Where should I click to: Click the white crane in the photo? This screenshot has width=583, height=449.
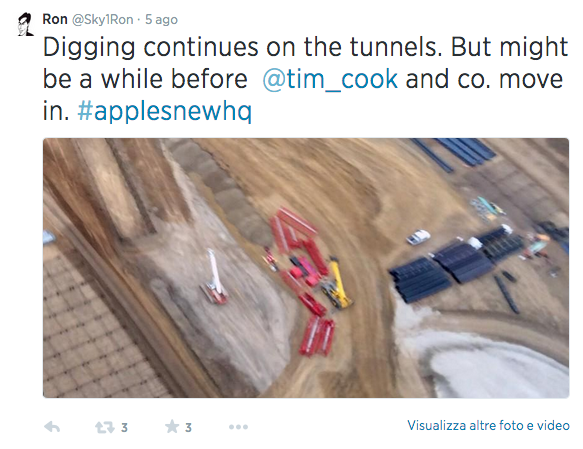pos(215,276)
